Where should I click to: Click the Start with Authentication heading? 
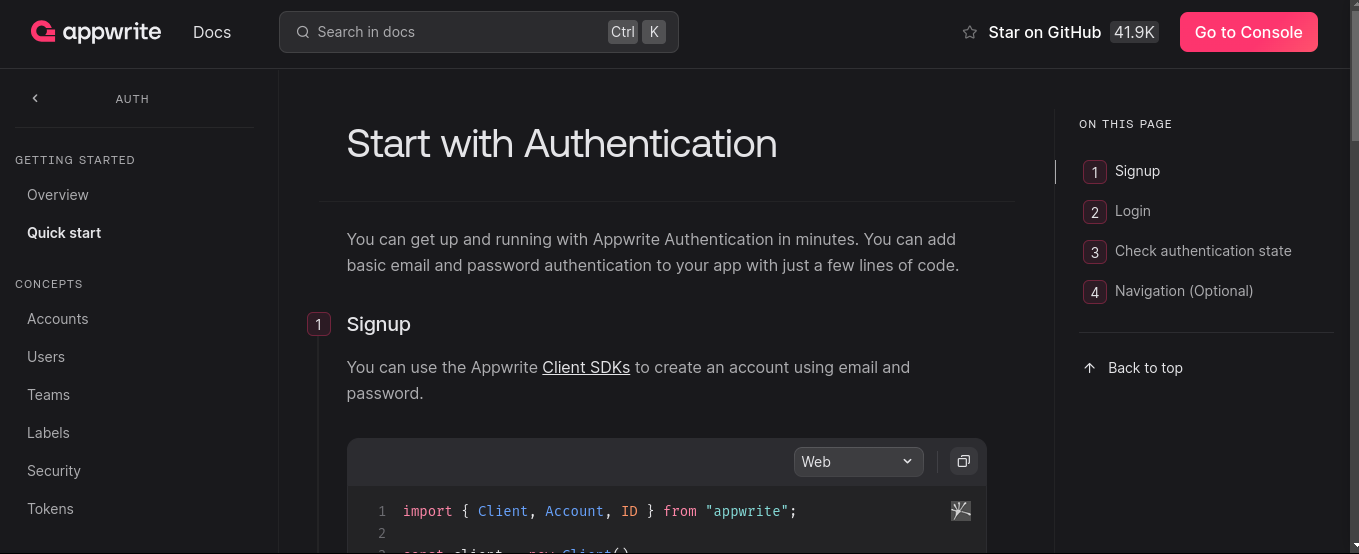pyautogui.click(x=561, y=143)
